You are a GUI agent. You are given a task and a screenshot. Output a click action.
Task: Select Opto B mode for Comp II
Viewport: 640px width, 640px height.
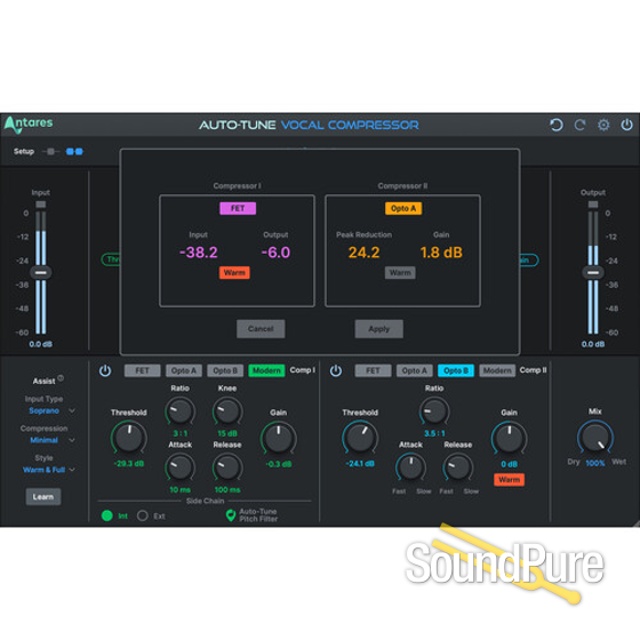[x=456, y=371]
